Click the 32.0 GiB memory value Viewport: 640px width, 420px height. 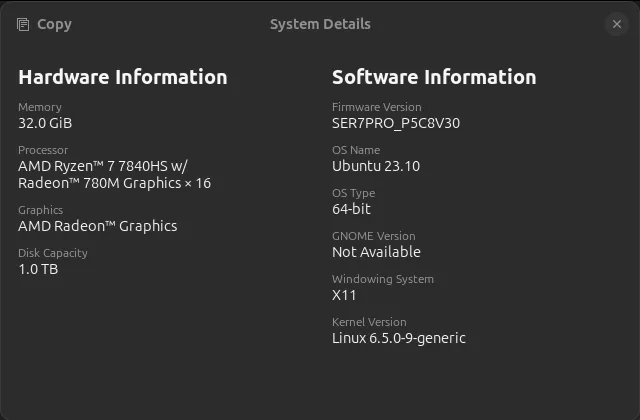point(45,123)
